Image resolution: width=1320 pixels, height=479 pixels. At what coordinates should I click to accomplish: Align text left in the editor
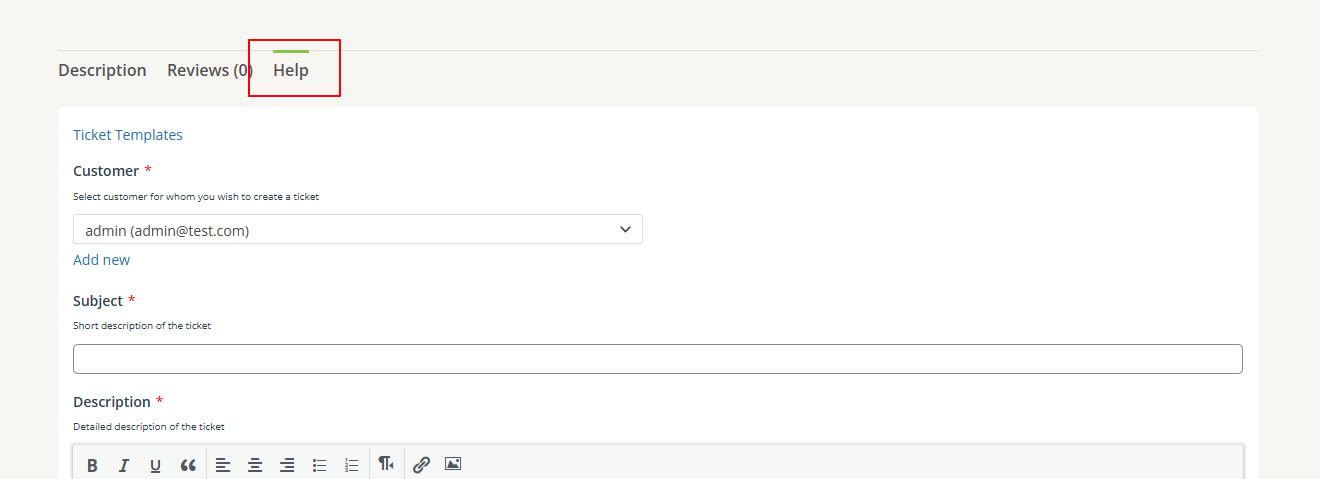[x=223, y=465]
